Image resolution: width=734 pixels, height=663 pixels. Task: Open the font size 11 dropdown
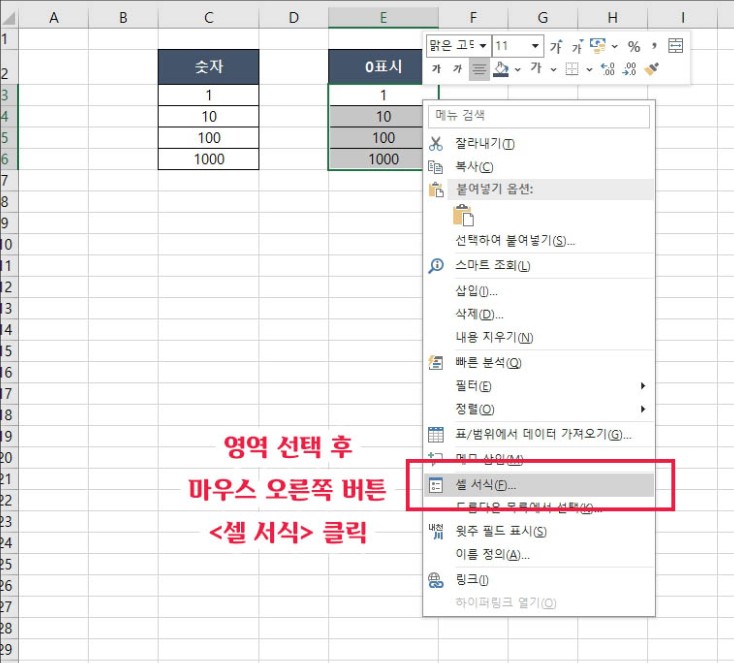(536, 46)
